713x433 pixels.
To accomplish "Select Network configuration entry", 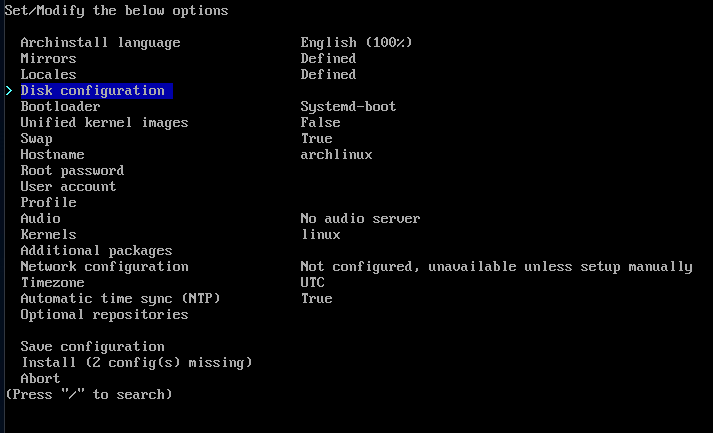I will pyautogui.click(x=104, y=267).
